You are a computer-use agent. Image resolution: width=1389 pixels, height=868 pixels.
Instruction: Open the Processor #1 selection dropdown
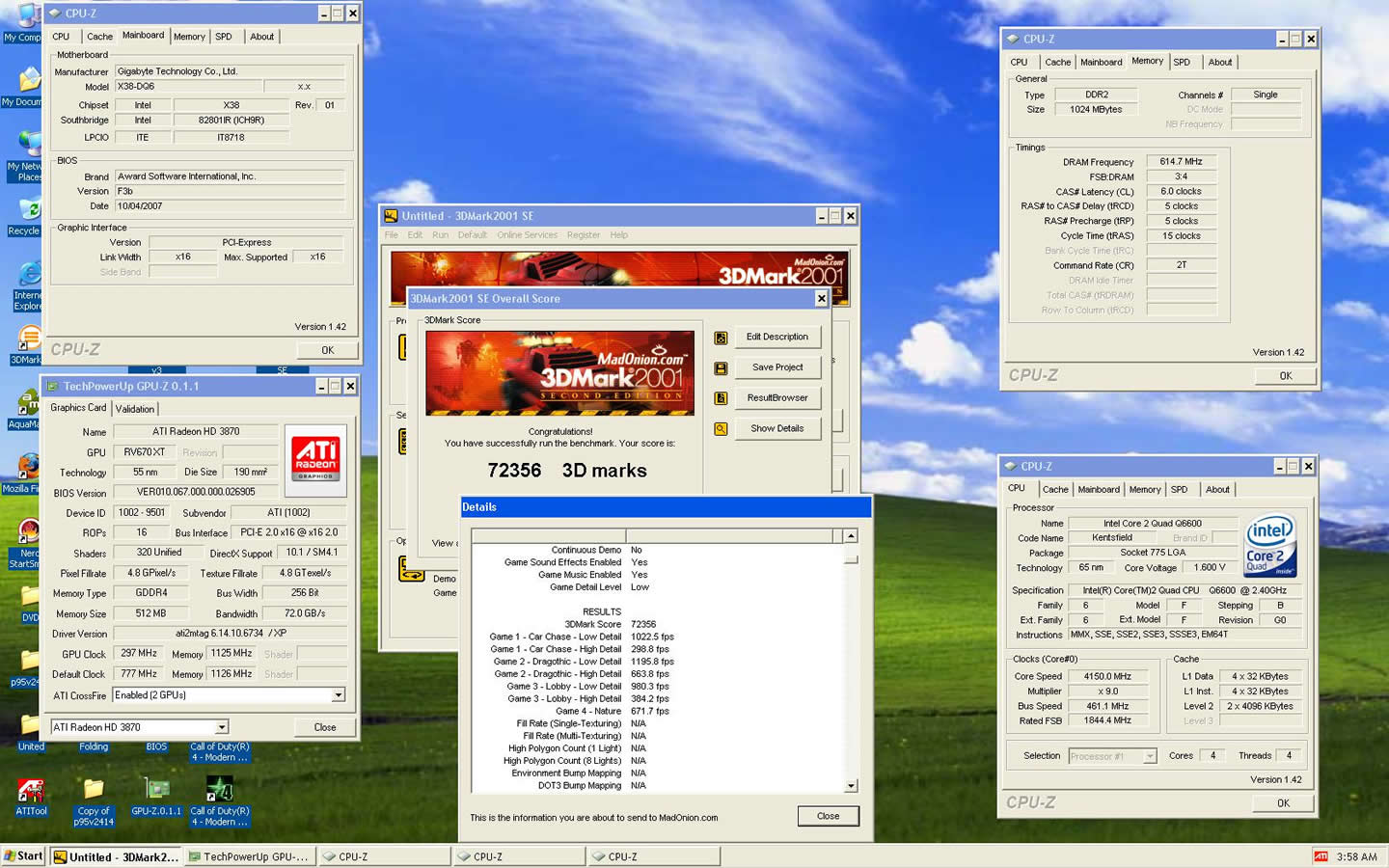1150,756
